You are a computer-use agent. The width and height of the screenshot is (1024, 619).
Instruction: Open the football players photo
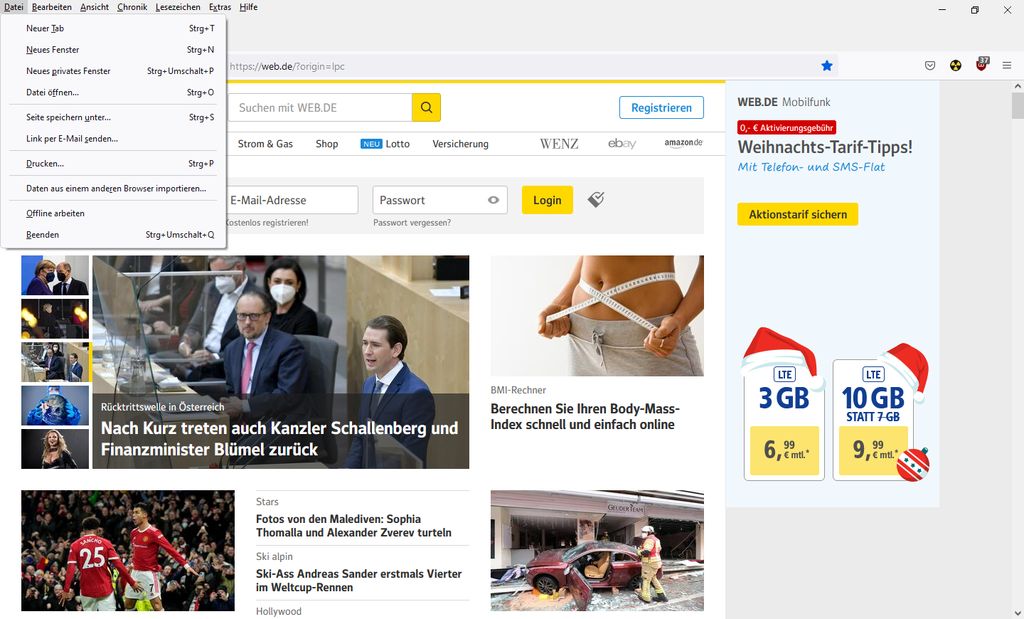point(128,550)
